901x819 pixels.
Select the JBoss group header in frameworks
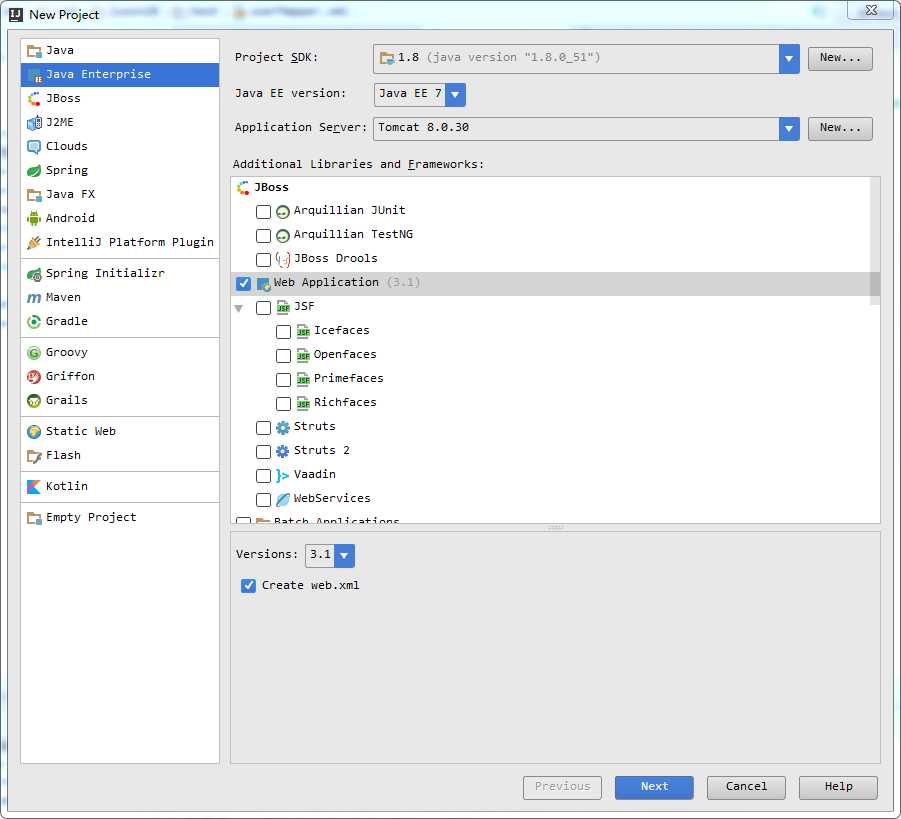(x=271, y=187)
